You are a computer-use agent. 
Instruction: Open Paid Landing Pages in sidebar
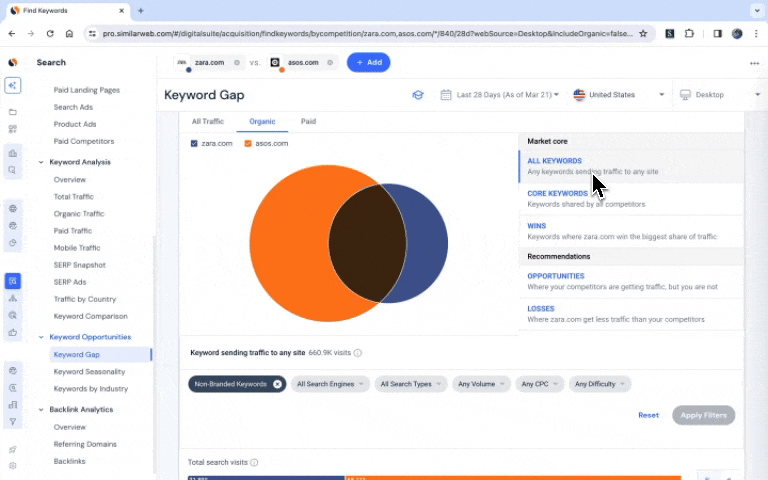tap(87, 90)
